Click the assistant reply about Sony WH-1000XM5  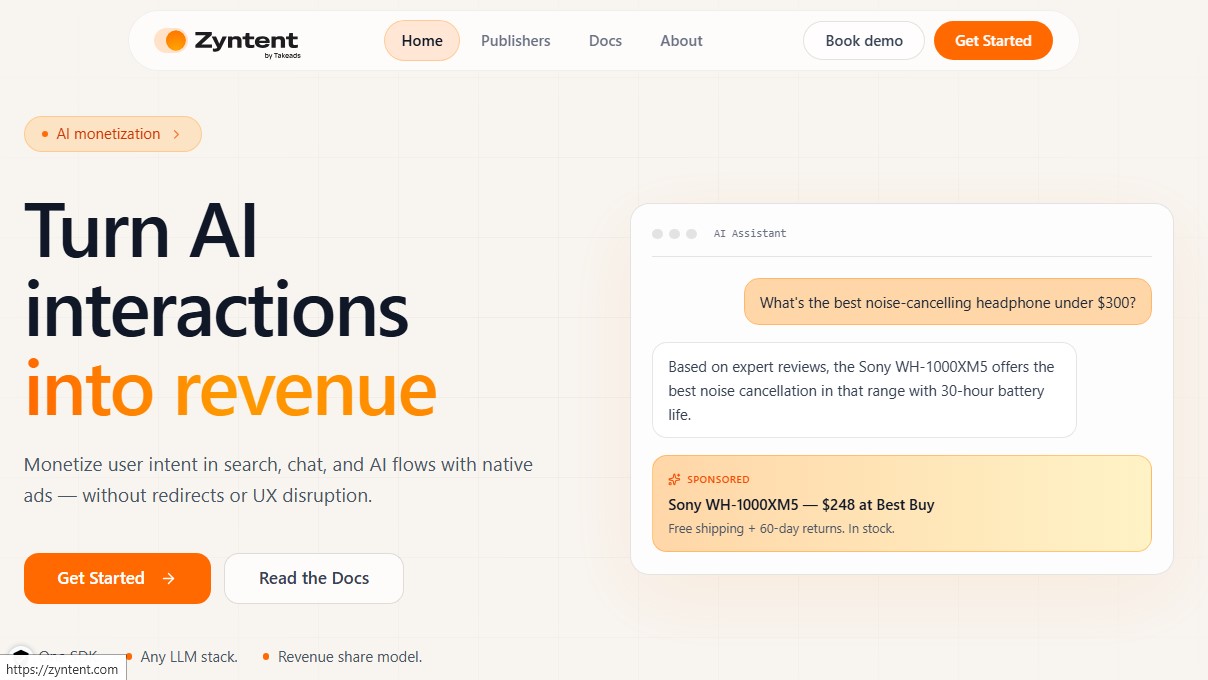click(864, 390)
